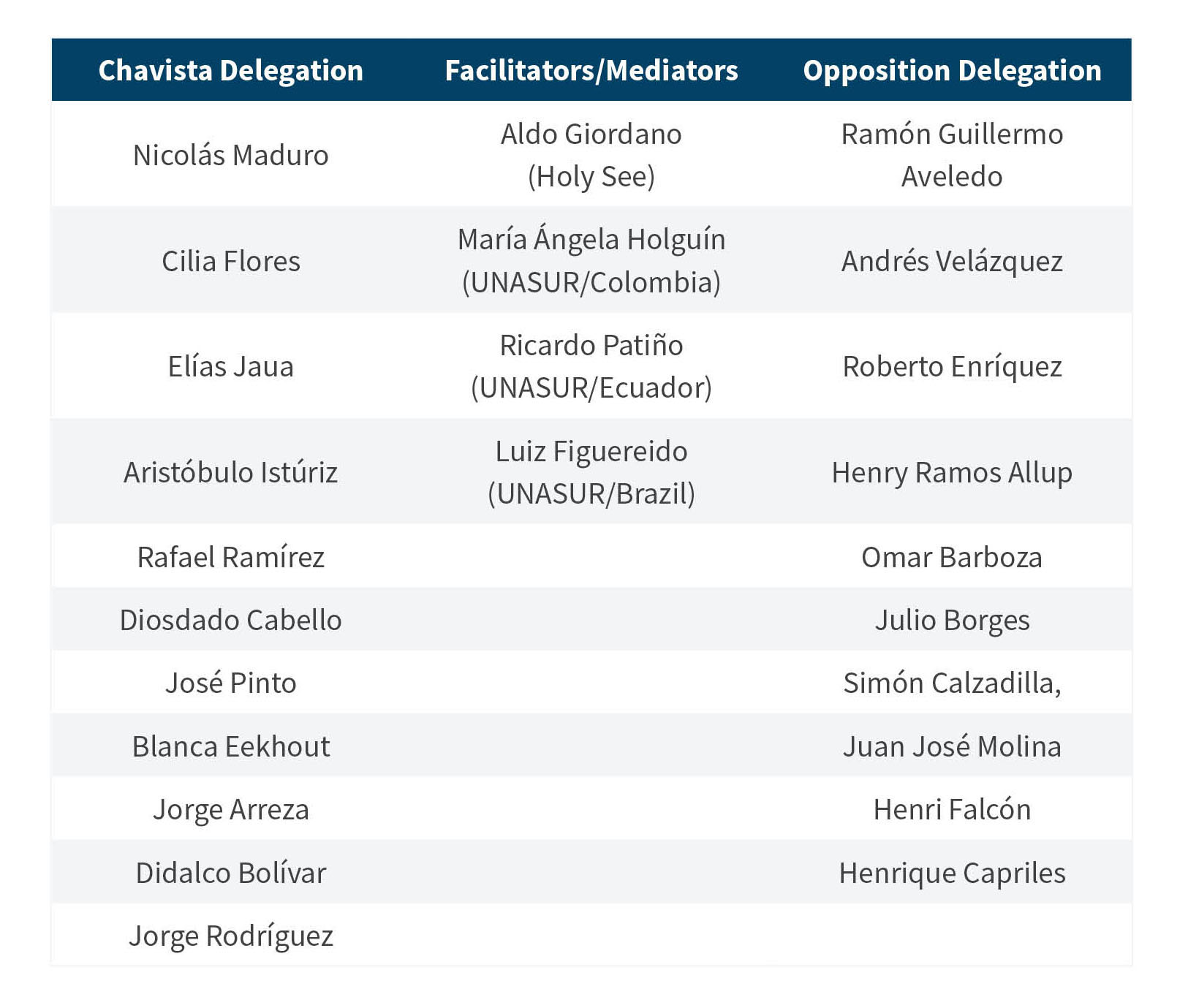Click the Opposition Delegation column header
Screen dimensions: 1188x1008
[x=952, y=70]
